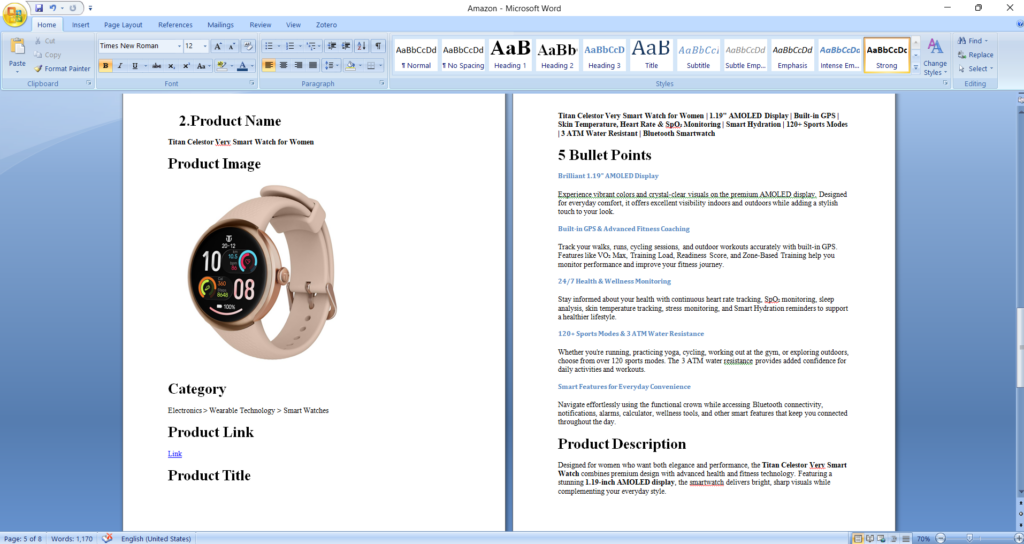
Task: Activate the Format Painter tool
Action: tap(63, 69)
